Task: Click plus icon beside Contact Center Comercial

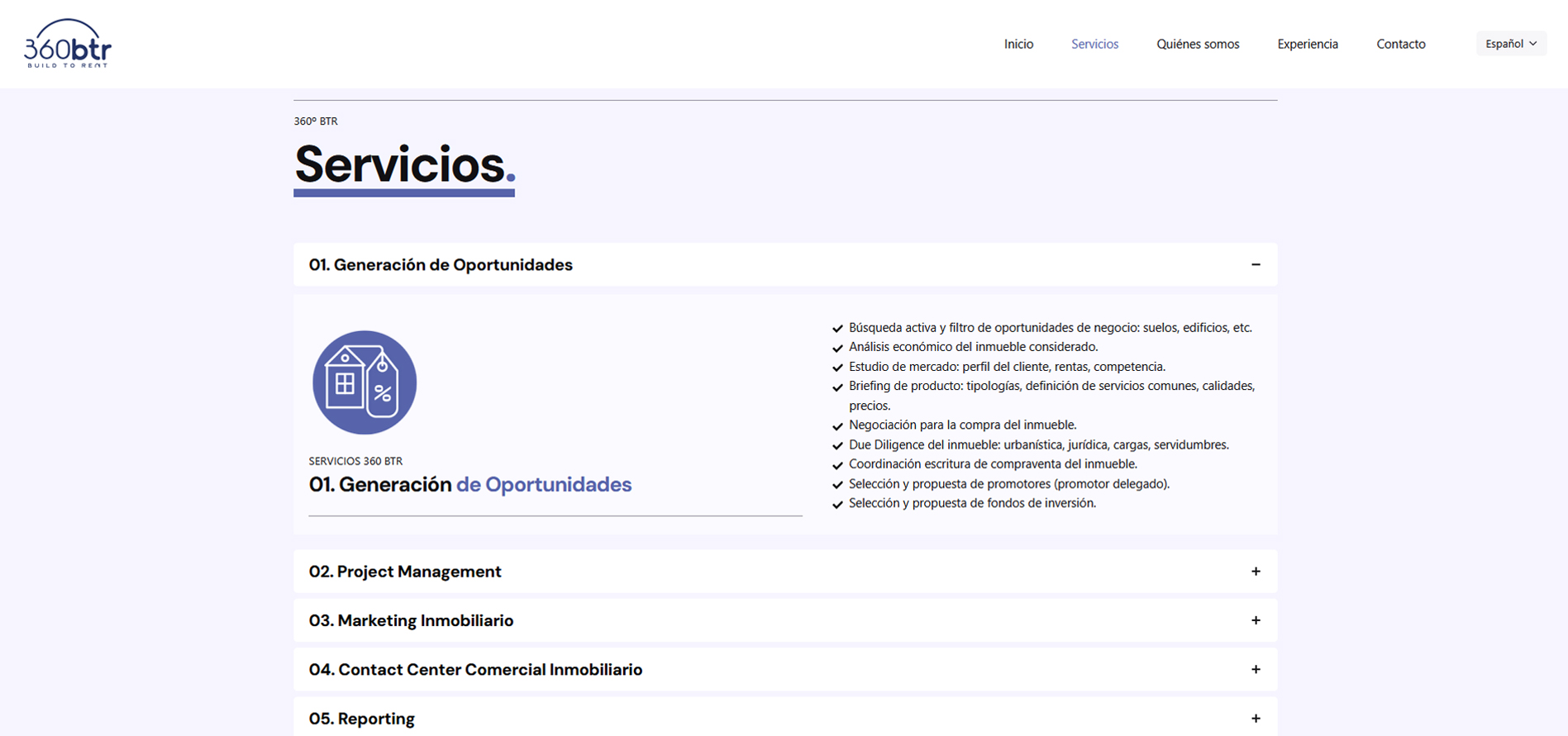Action: tap(1255, 669)
